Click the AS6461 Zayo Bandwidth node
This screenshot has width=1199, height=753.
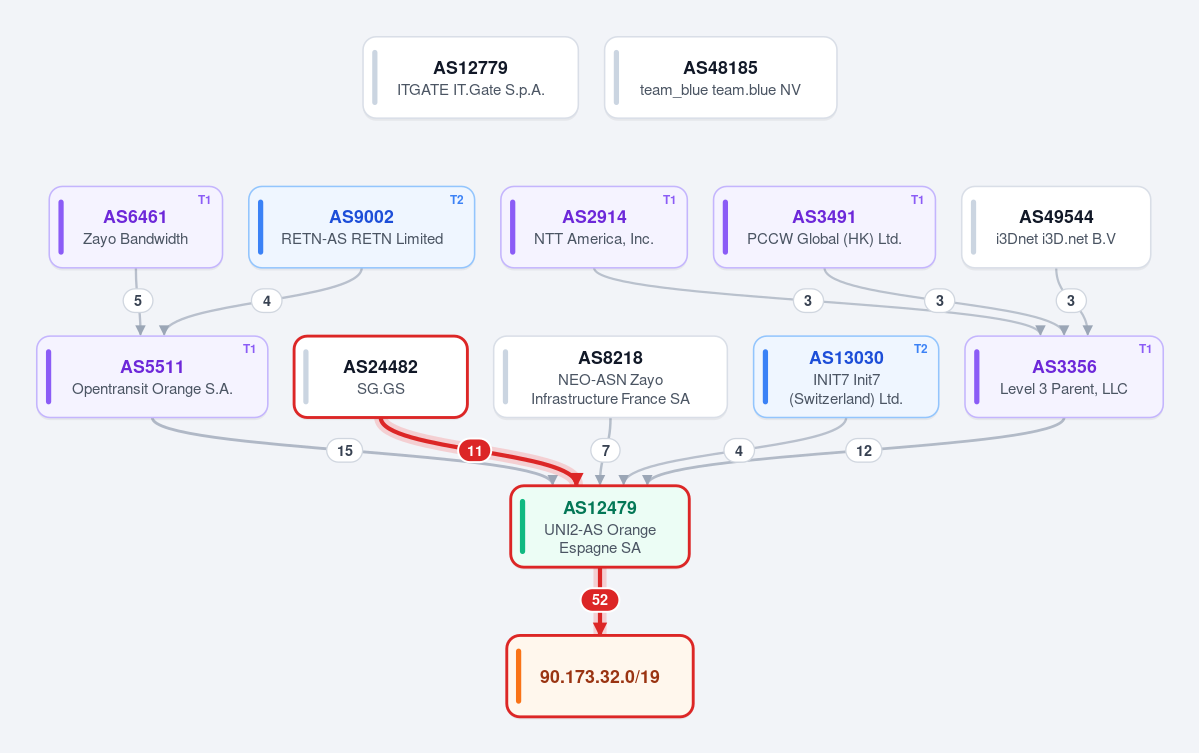135,227
